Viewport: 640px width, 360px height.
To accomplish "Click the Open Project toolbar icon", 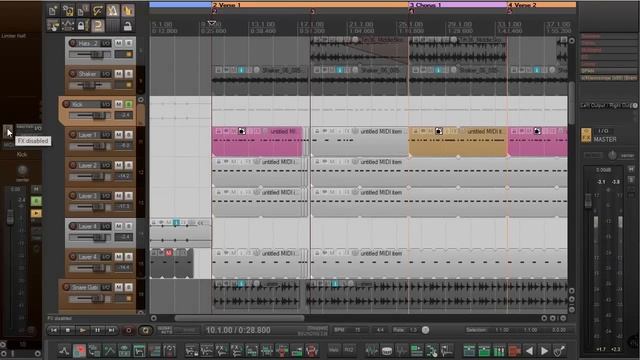I will (68, 11).
